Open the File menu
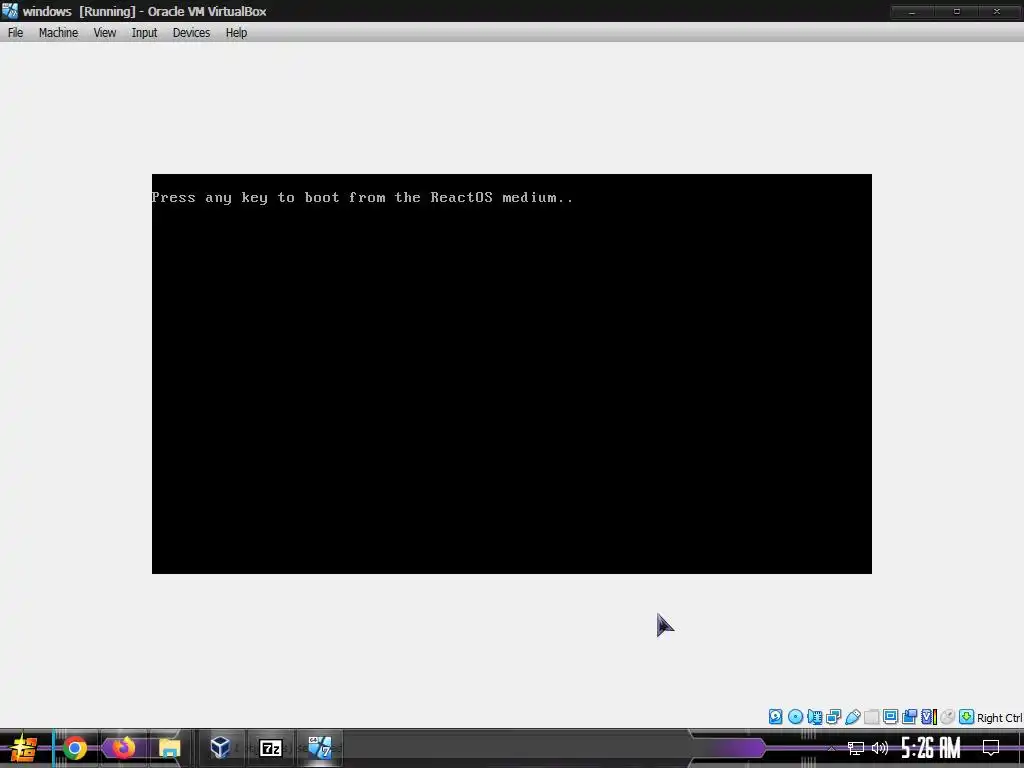 pos(15,33)
